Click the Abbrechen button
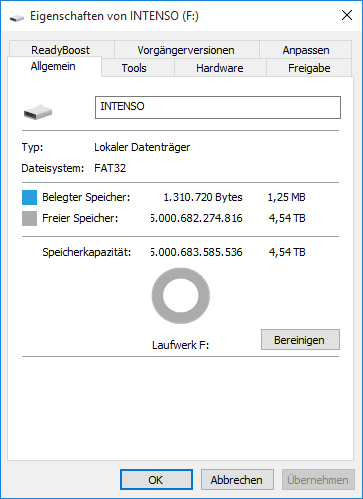The image size is (363, 499). pyautogui.click(x=237, y=480)
